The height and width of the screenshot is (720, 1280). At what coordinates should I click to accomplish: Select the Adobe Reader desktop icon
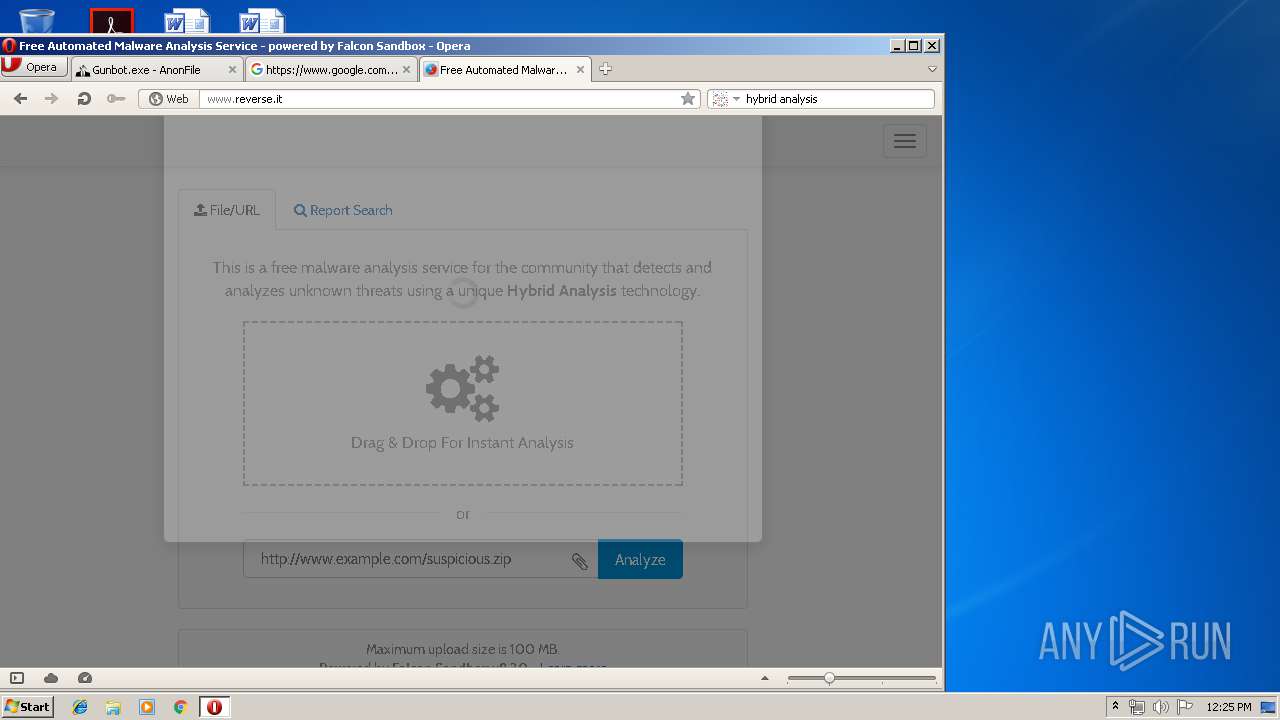pos(112,21)
